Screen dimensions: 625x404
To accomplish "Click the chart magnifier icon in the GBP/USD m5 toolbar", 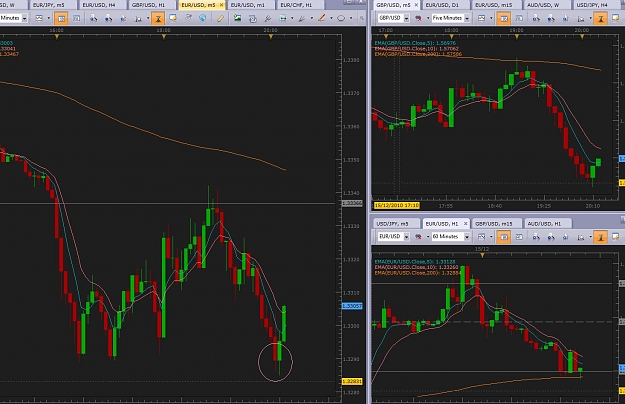I will point(581,18).
